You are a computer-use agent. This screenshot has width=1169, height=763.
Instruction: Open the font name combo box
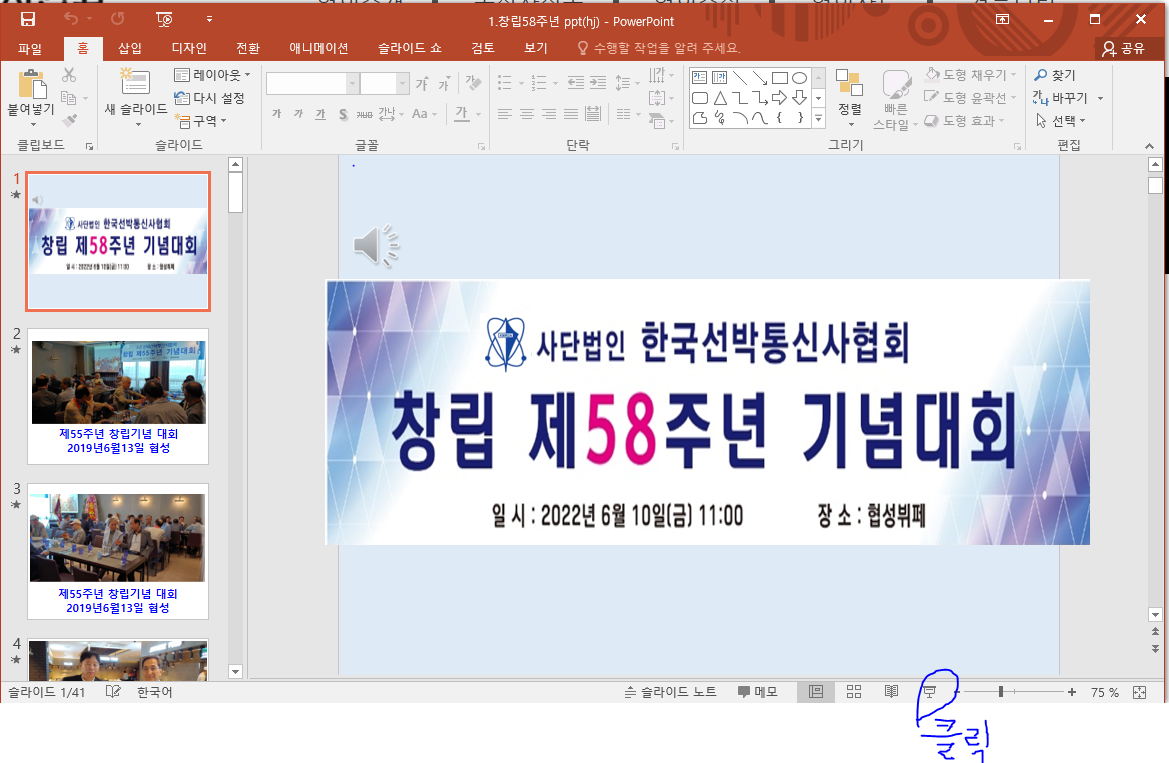312,83
